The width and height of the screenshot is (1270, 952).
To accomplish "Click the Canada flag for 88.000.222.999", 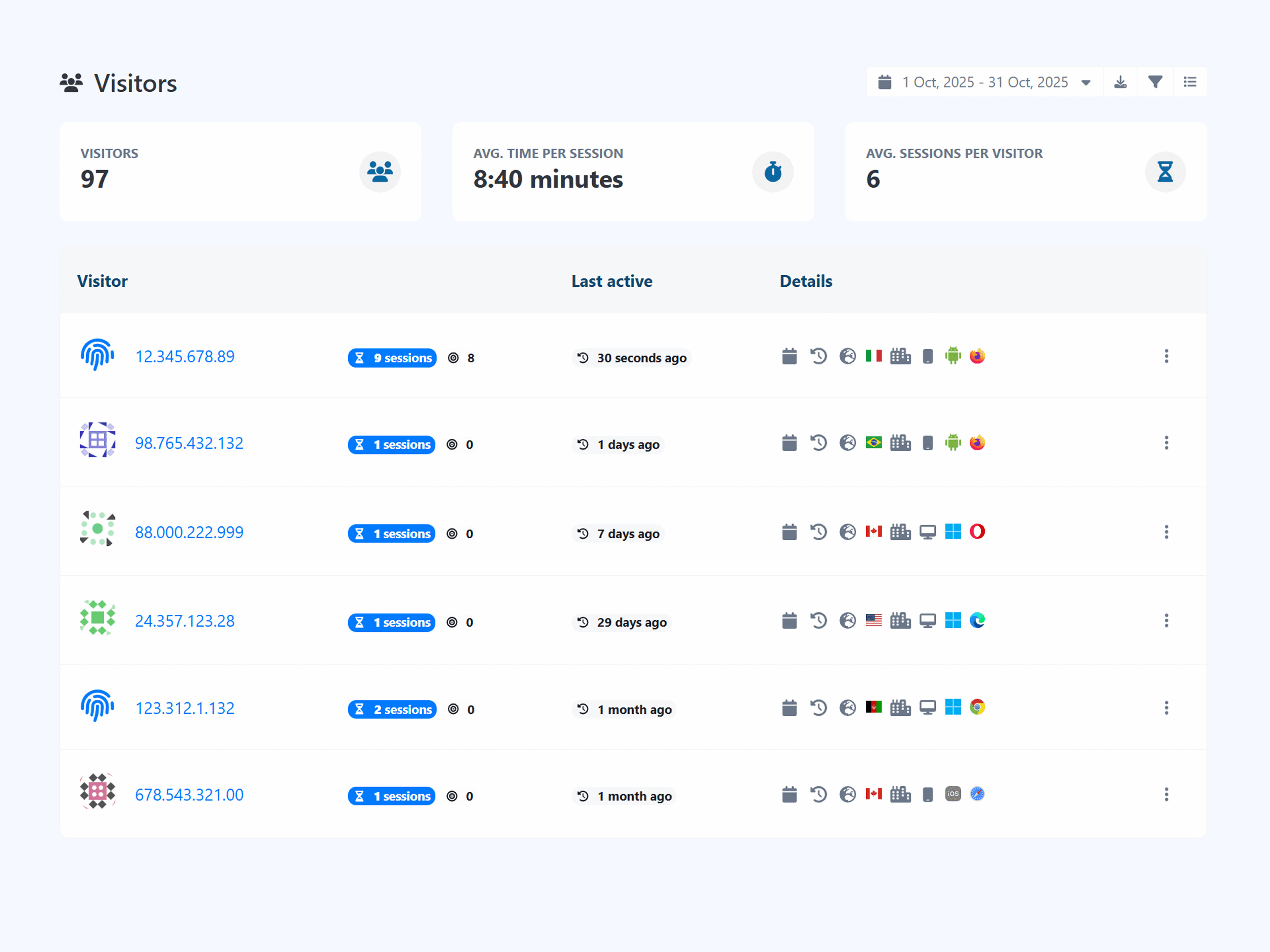I will pyautogui.click(x=874, y=532).
